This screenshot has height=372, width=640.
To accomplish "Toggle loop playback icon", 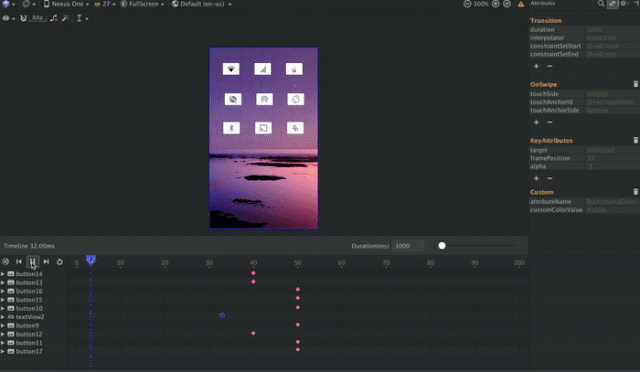I will tap(60, 262).
